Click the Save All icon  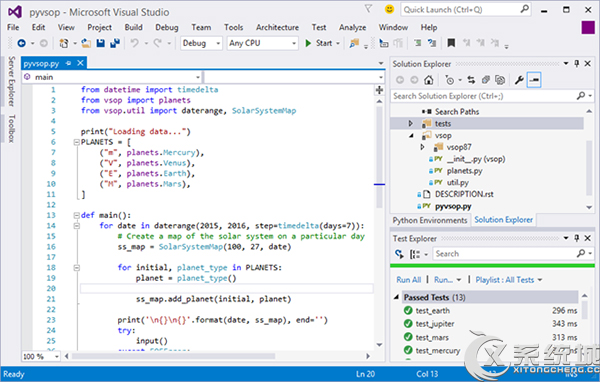[115, 43]
